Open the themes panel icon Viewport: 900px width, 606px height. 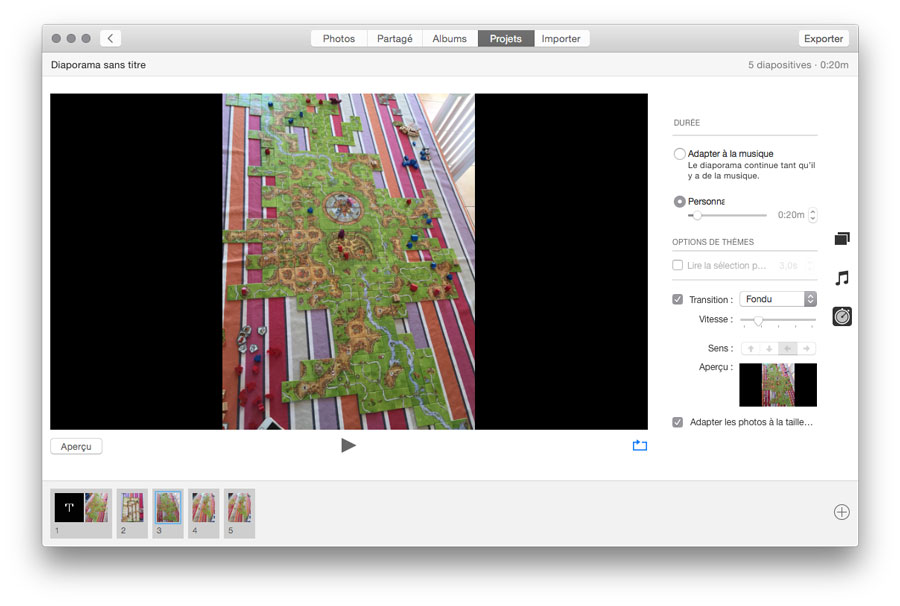[x=841, y=238]
